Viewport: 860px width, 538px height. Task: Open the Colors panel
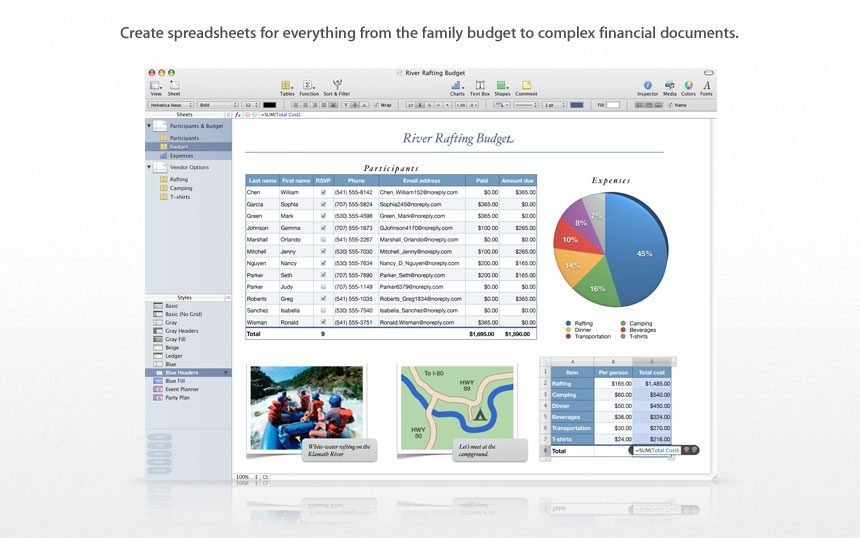688,88
